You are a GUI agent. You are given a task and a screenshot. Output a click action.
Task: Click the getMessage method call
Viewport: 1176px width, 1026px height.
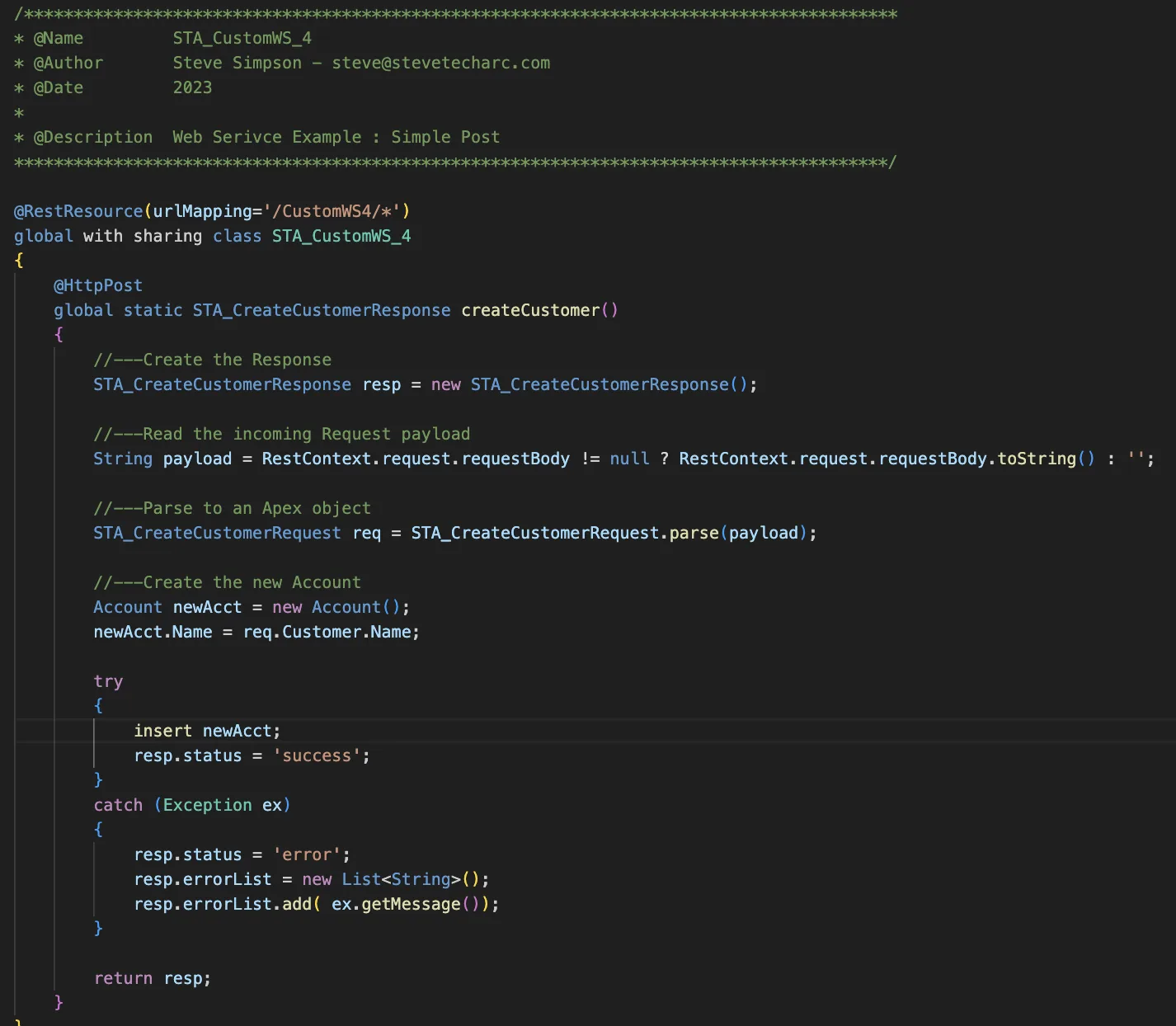pos(411,904)
